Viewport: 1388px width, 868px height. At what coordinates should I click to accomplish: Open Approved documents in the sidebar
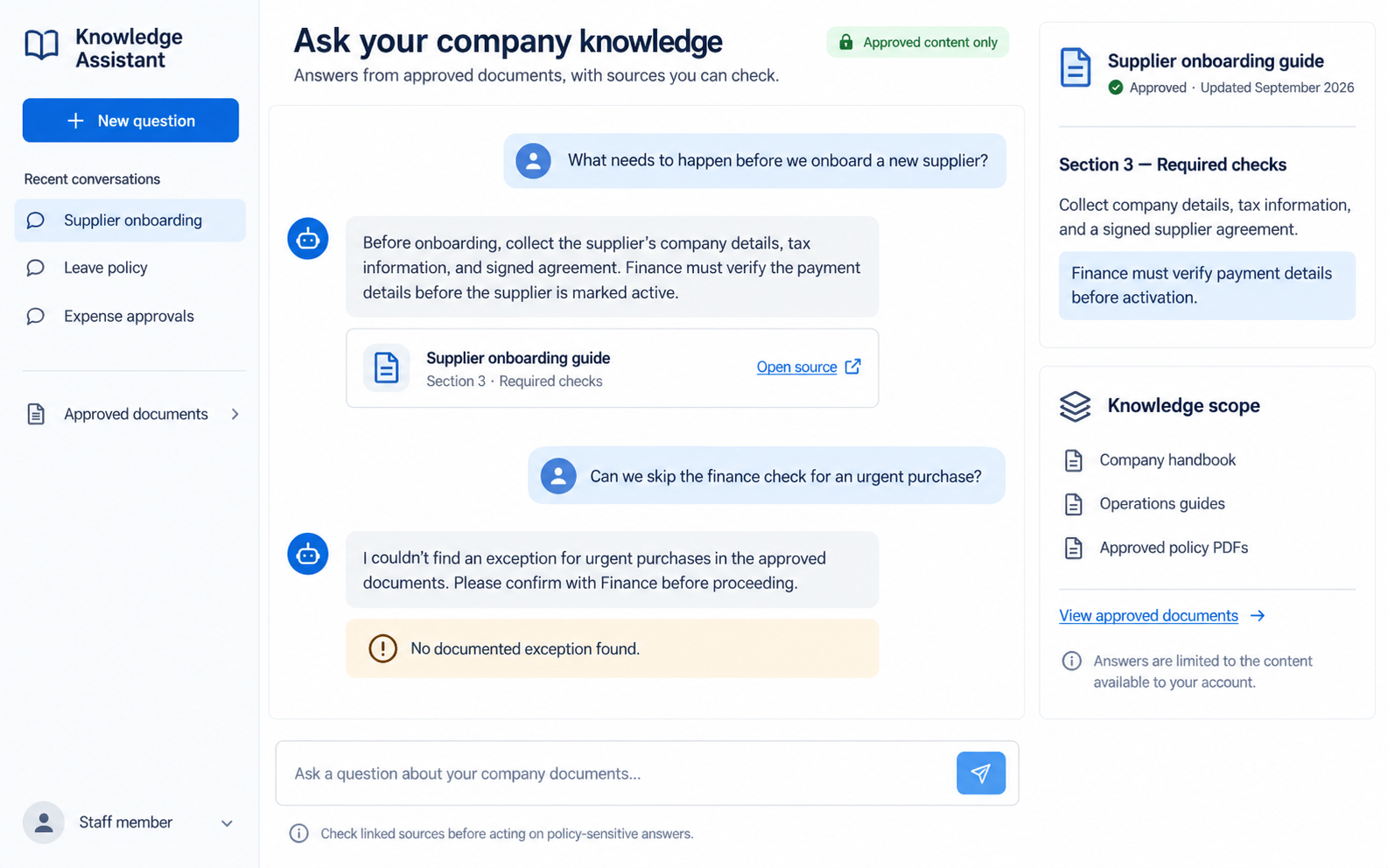tap(130, 414)
